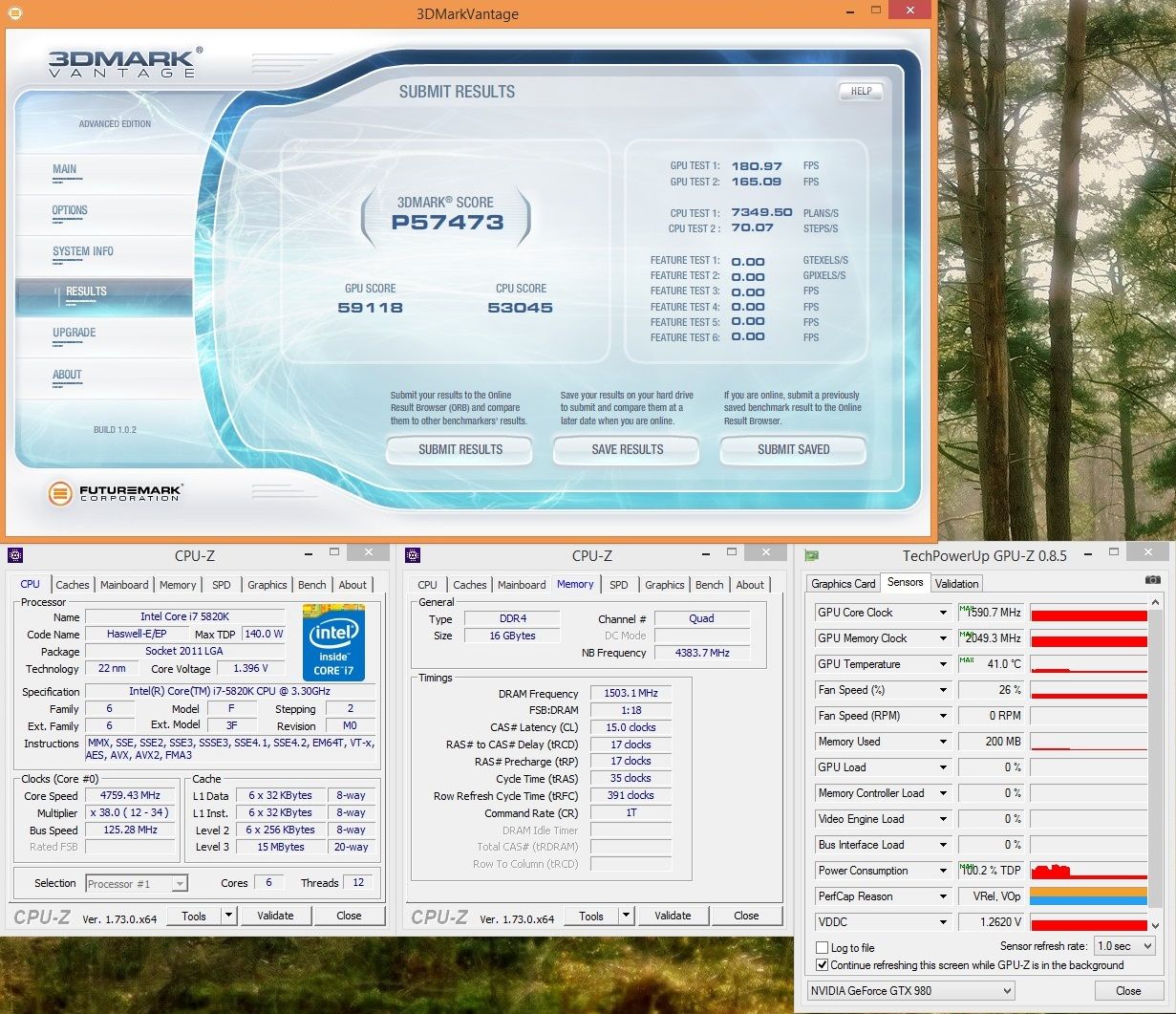Click the Intel Core i7 5820K name field
The height and width of the screenshot is (1014, 1176).
click(184, 617)
